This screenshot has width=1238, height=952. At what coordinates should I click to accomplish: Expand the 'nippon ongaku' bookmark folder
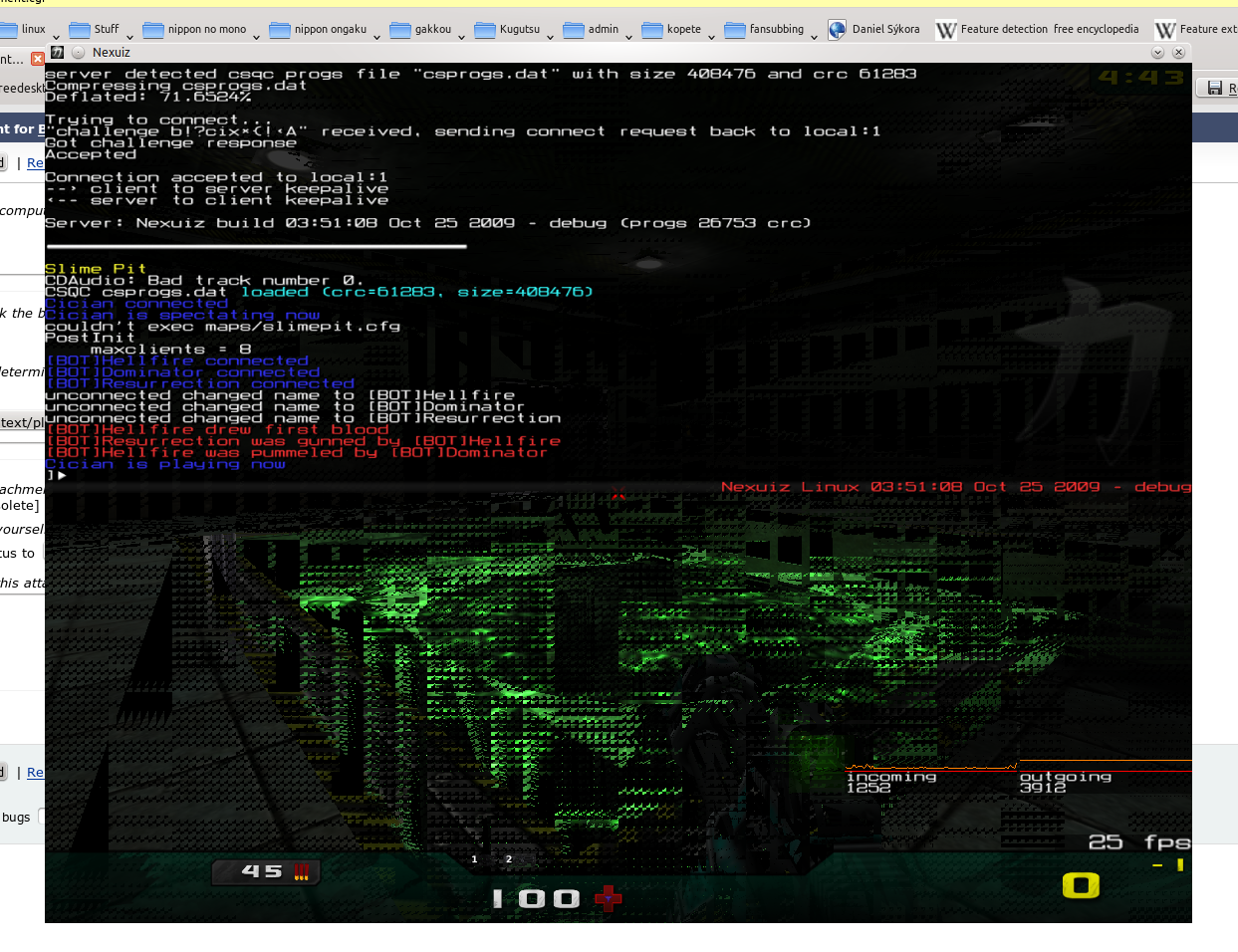pyautogui.click(x=326, y=30)
